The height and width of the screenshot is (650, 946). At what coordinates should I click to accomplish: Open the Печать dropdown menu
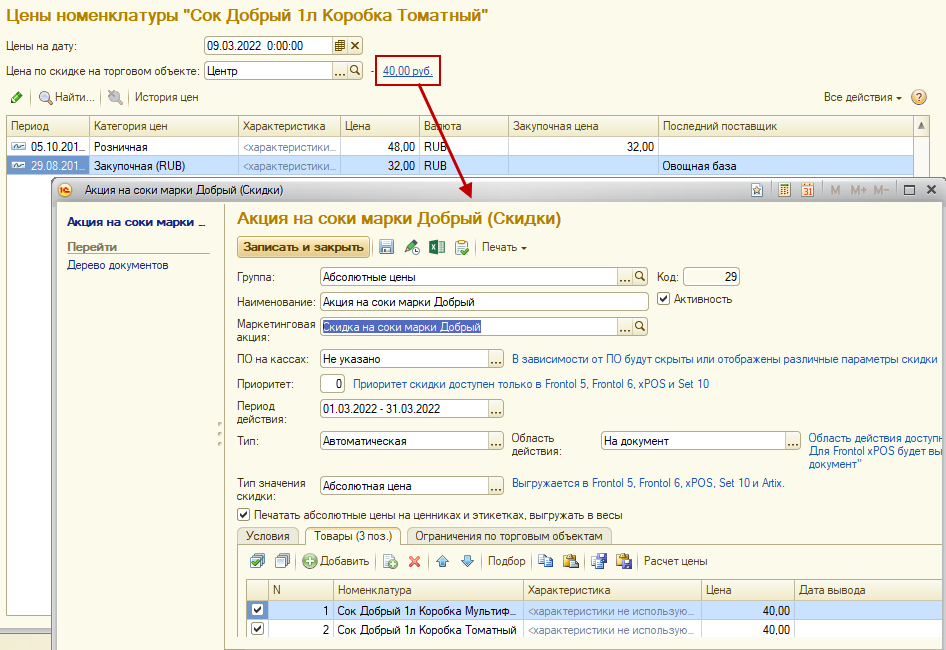point(504,247)
